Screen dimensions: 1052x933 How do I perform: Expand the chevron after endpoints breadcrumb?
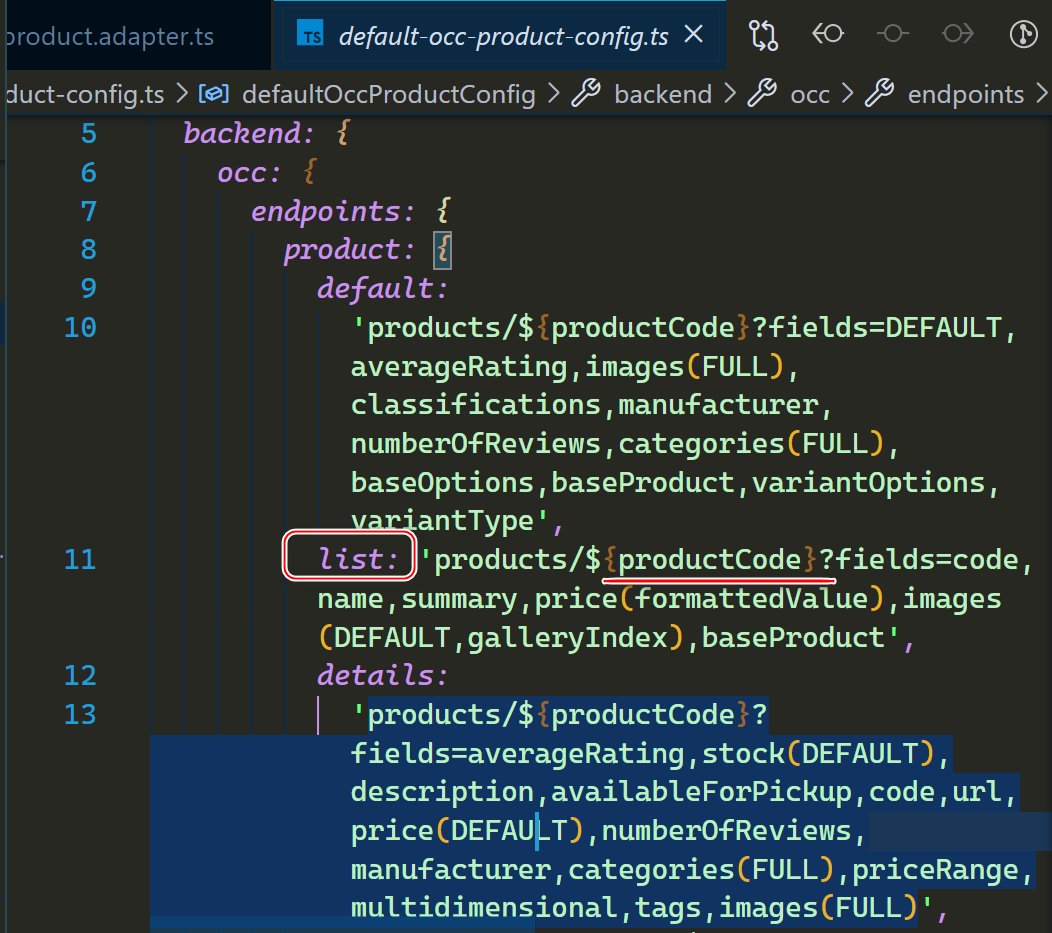[x=1043, y=93]
